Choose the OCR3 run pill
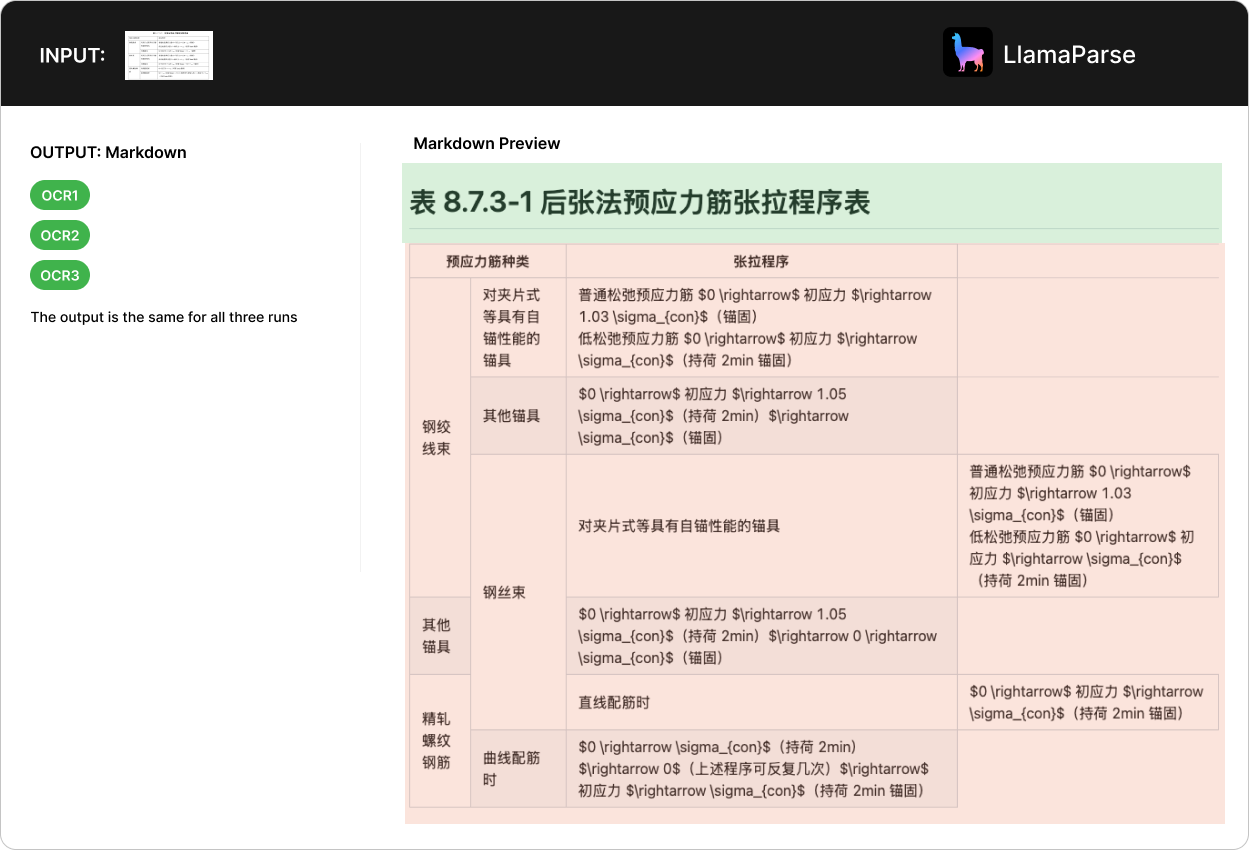Viewport: 1249px width, 850px height. click(x=60, y=276)
